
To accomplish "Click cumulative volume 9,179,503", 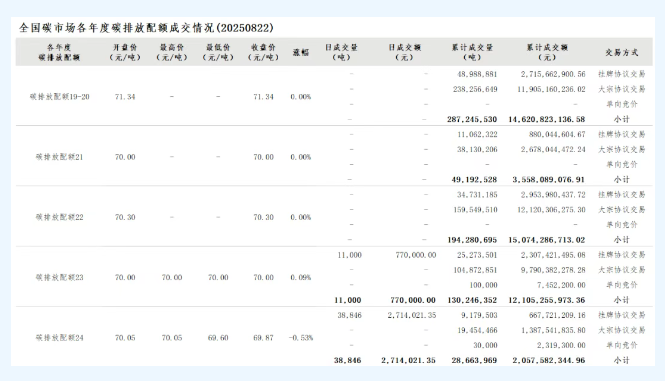I will (479, 315).
